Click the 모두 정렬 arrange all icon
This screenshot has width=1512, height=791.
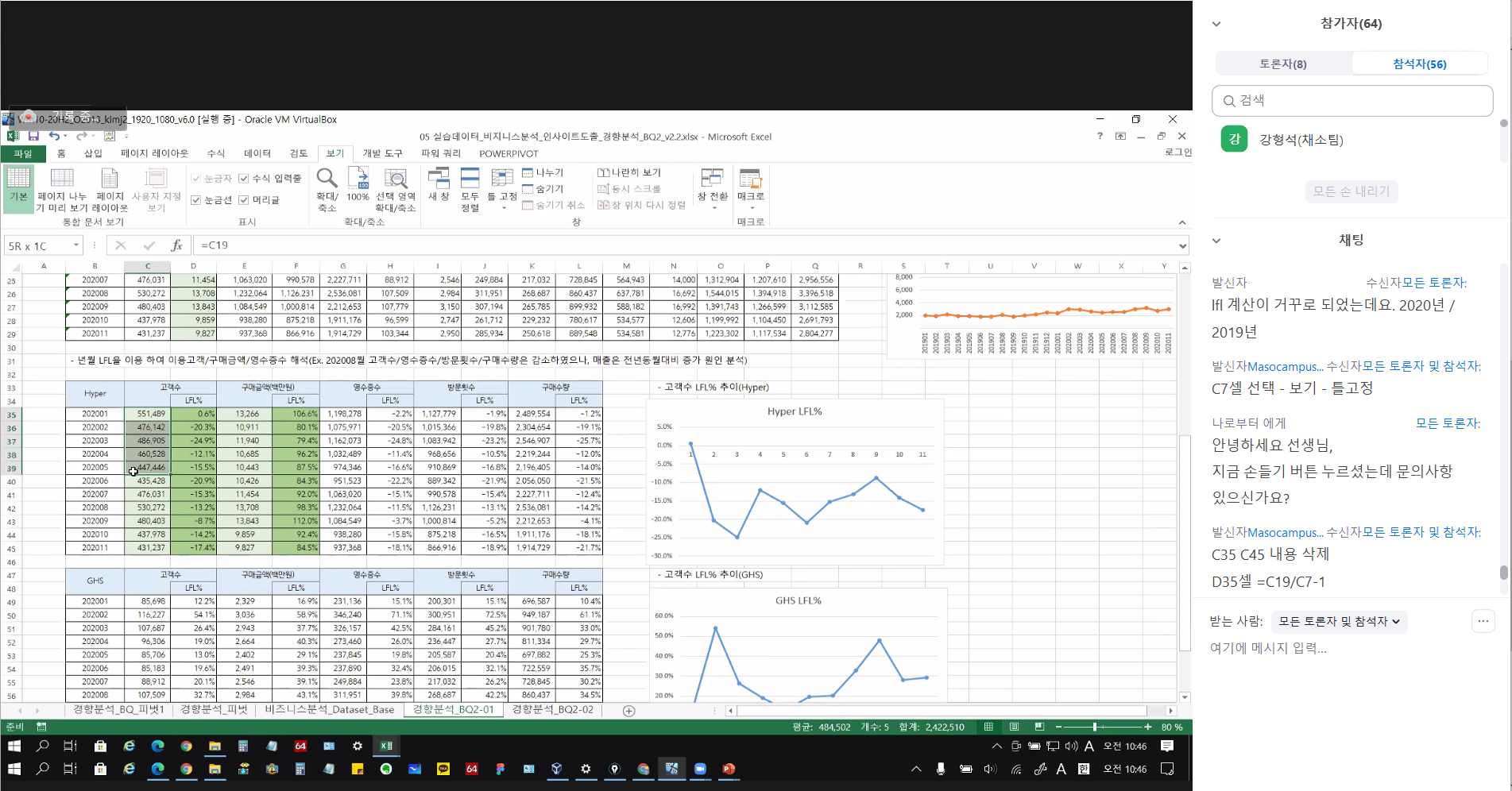point(470,189)
